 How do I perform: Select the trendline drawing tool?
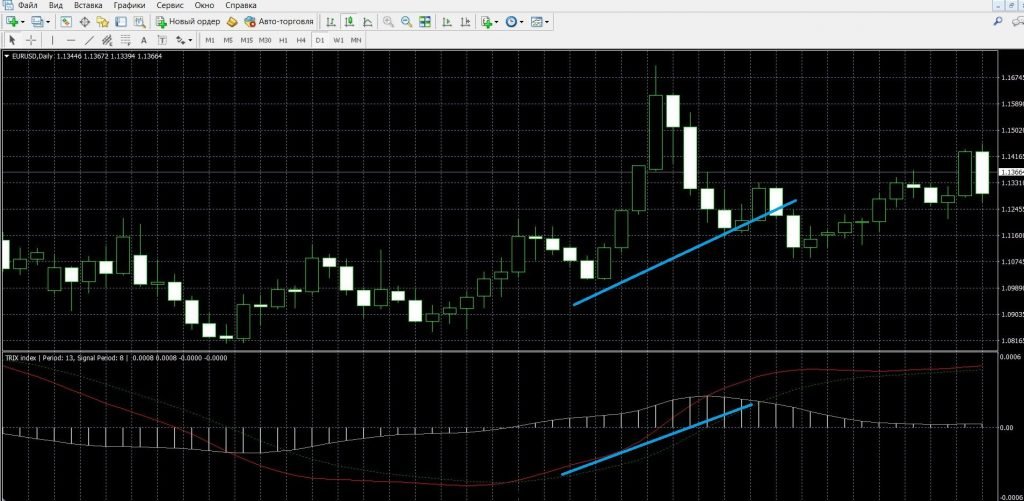pyautogui.click(x=90, y=40)
